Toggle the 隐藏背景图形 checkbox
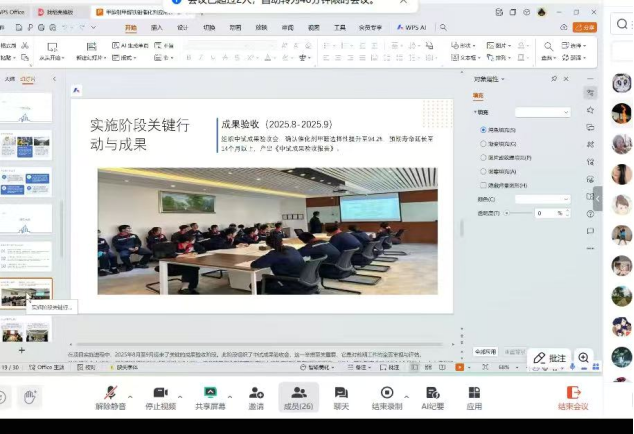The height and width of the screenshot is (434, 634). pos(484,185)
